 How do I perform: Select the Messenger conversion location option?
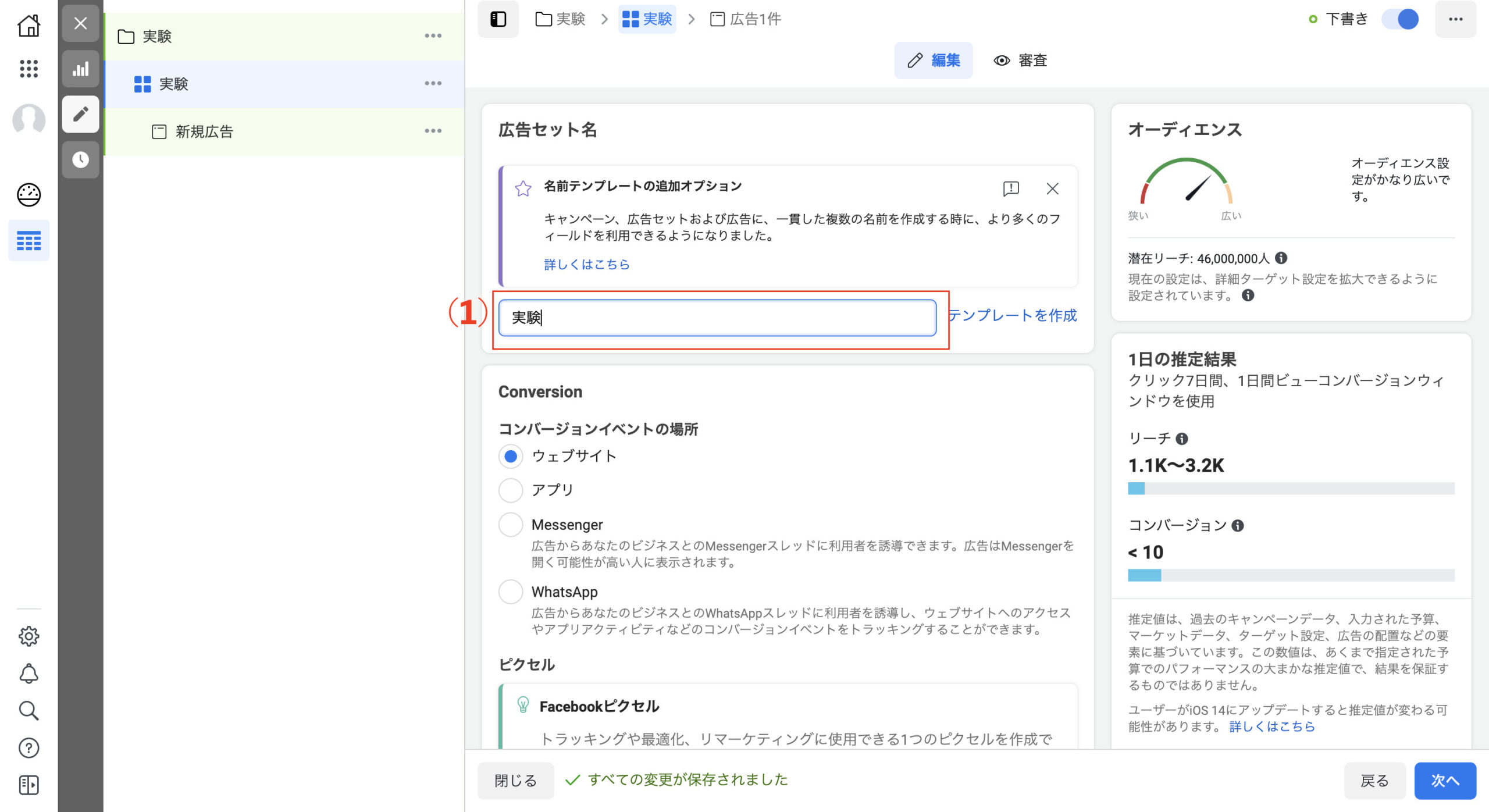(x=510, y=525)
